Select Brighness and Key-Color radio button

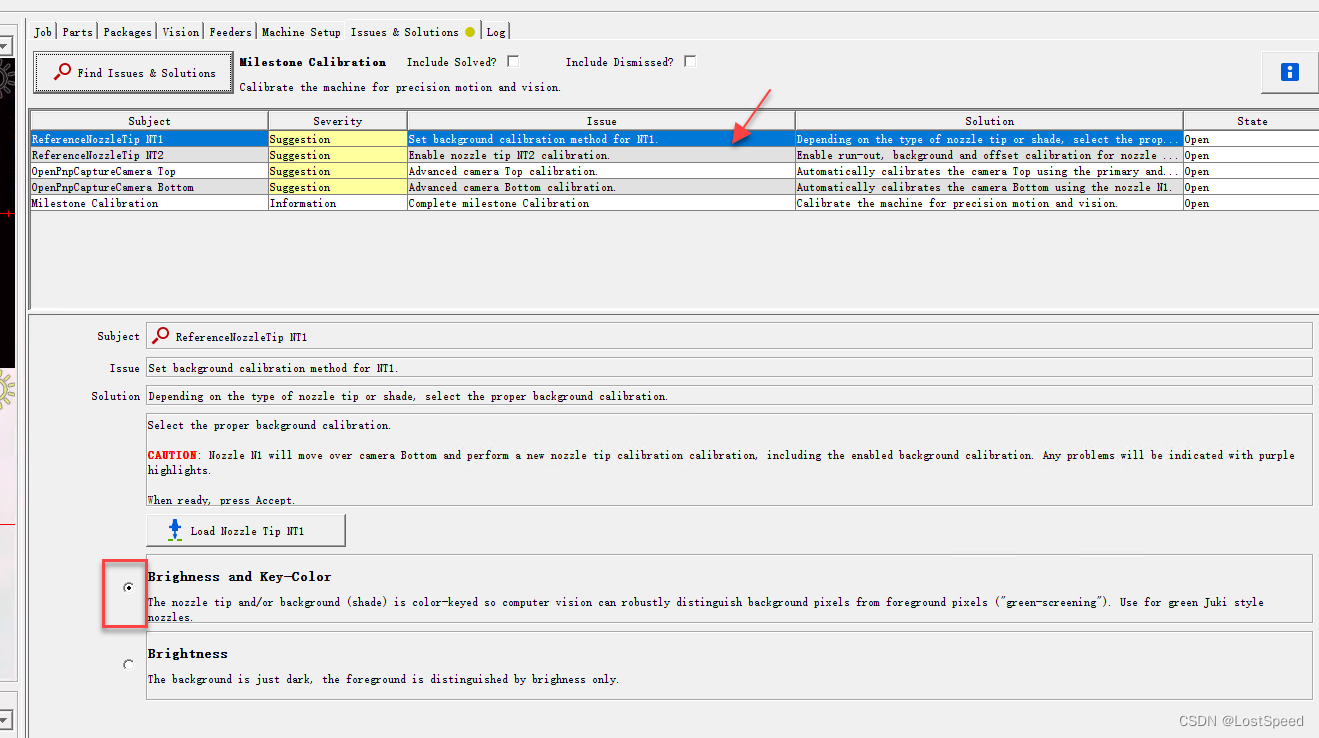128,588
